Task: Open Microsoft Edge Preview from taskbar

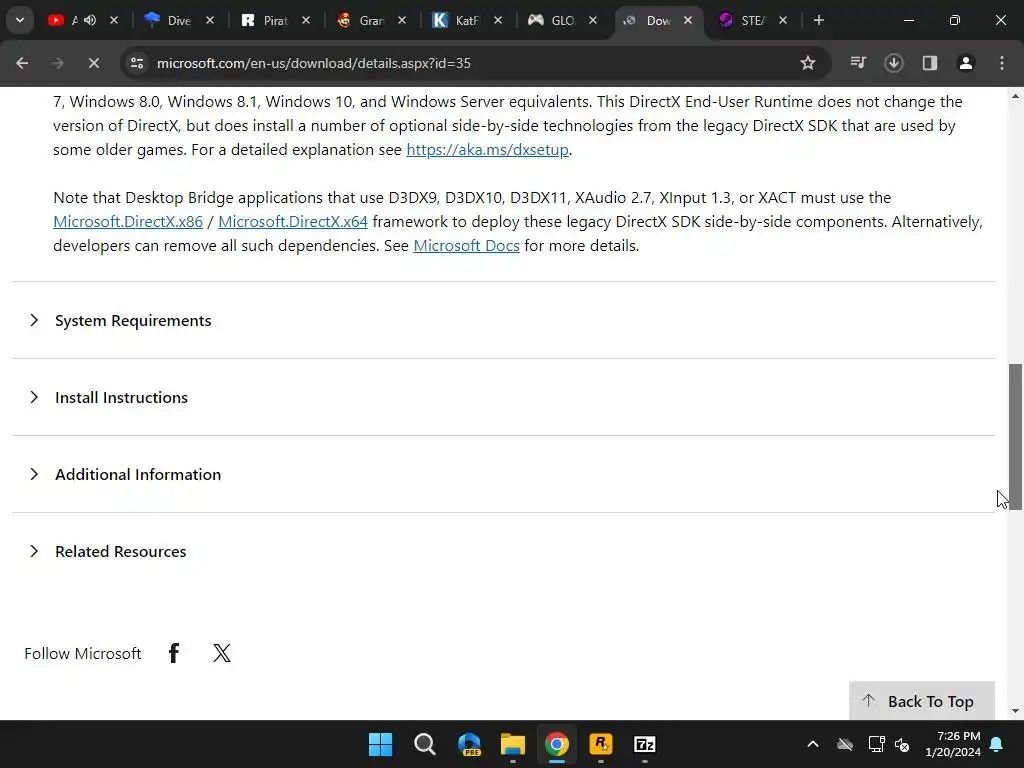Action: coord(469,744)
